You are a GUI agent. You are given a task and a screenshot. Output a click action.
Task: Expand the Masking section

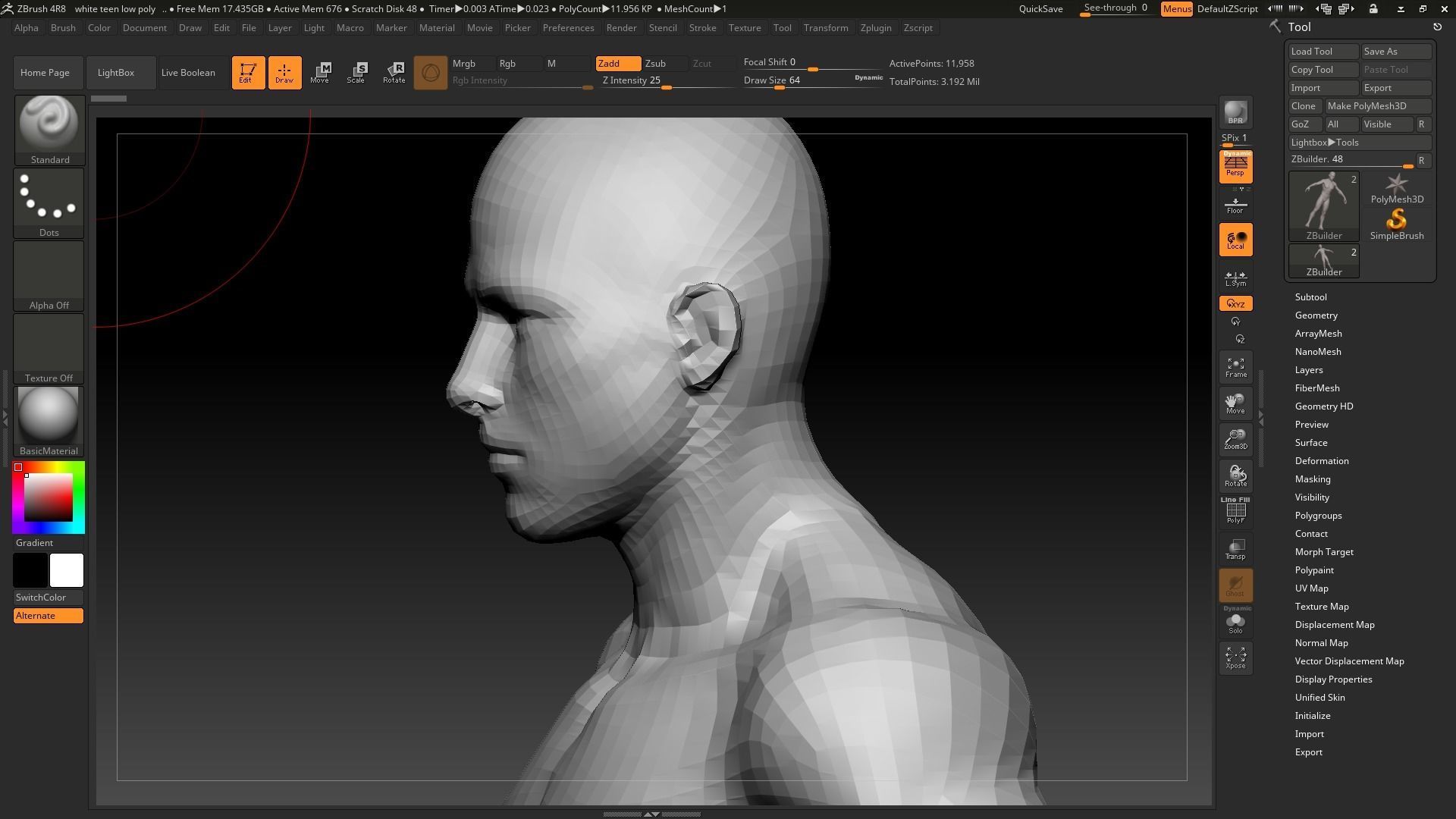1312,479
